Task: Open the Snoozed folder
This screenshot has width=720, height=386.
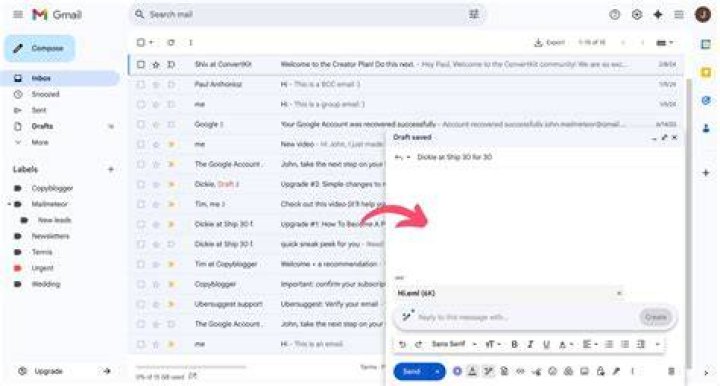Action: [x=45, y=95]
